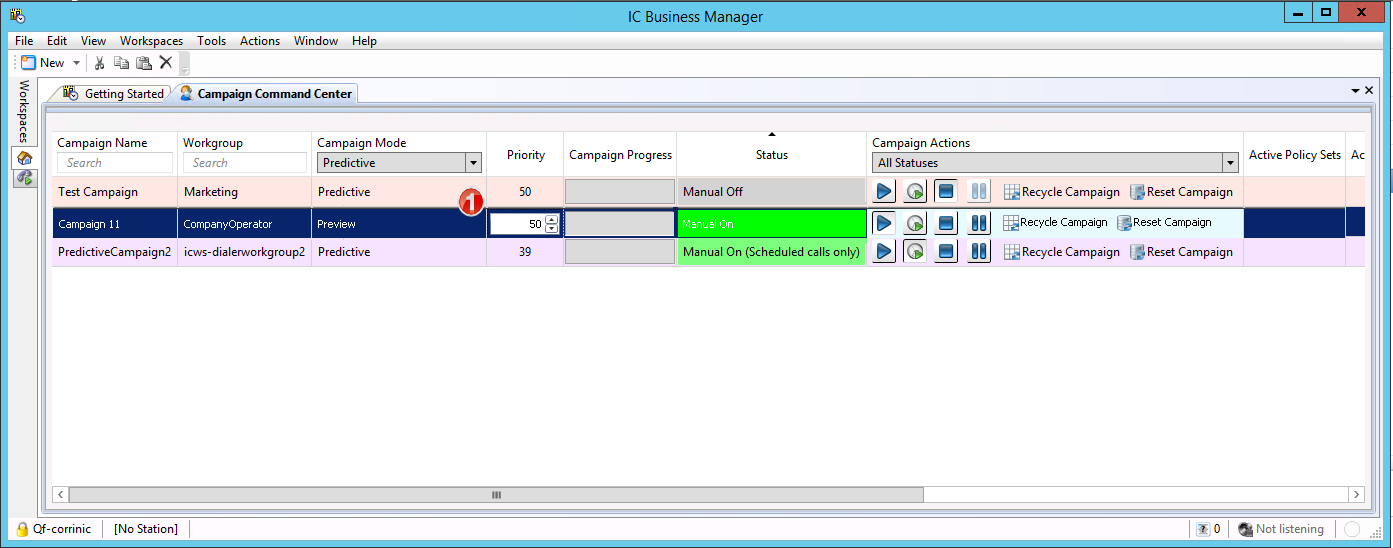Set Campaign 11 to scheduled calls only
Image resolution: width=1393 pixels, height=548 pixels.
tap(915, 223)
